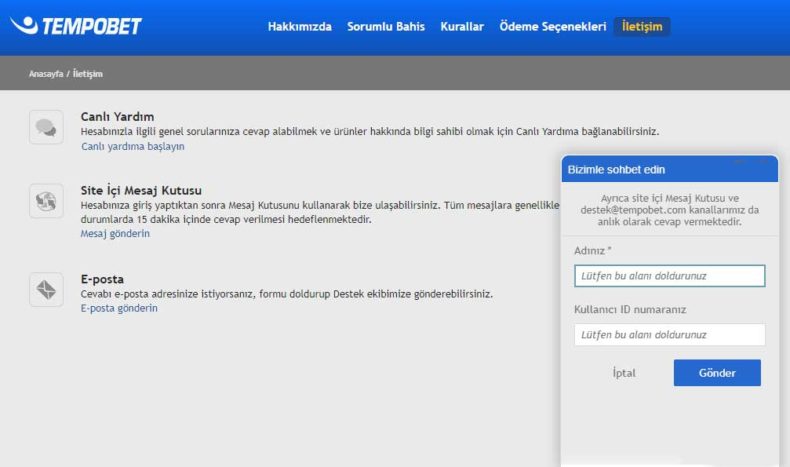Click the Canlı Yardım chat bubble icon
This screenshot has height=467, width=790.
coord(46,127)
